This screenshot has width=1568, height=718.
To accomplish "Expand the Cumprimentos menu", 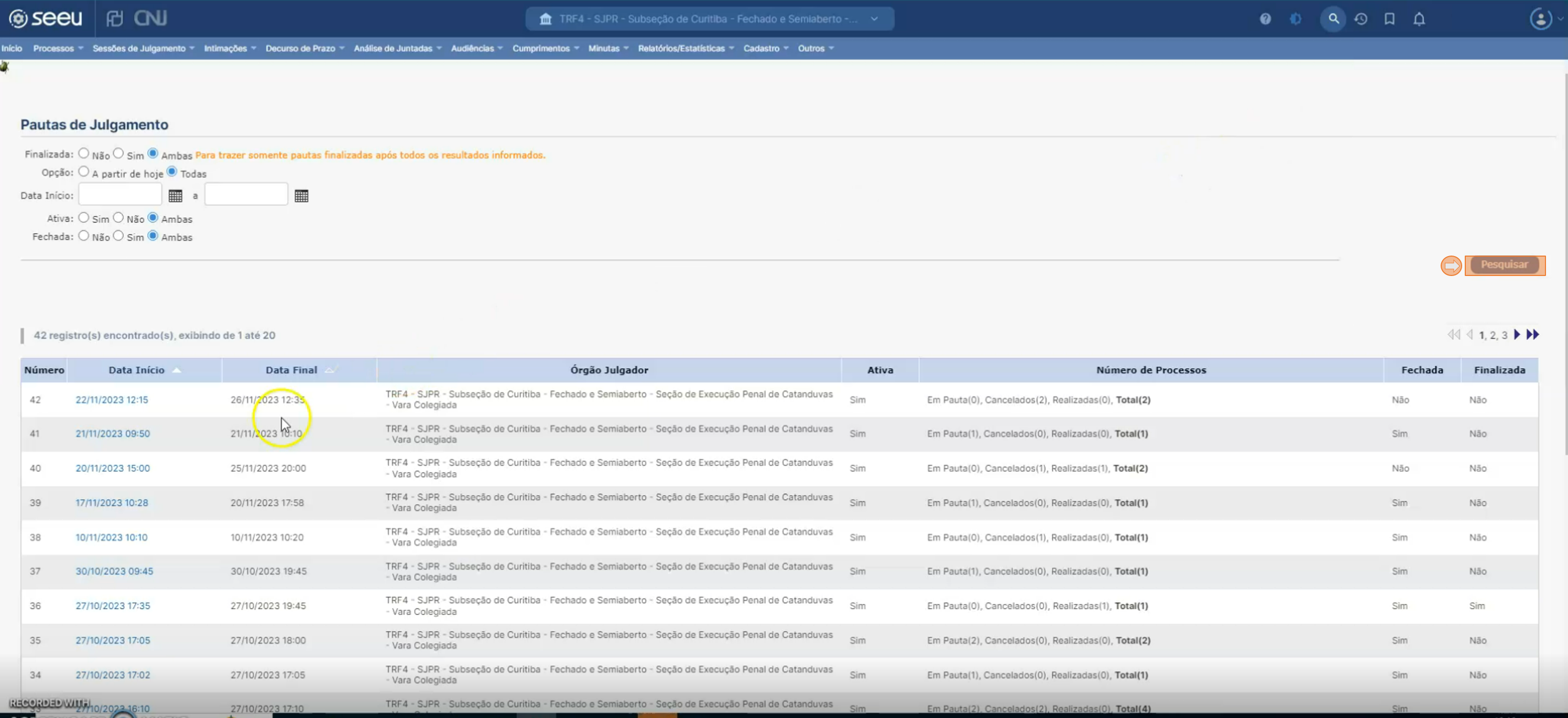I will (x=546, y=48).
